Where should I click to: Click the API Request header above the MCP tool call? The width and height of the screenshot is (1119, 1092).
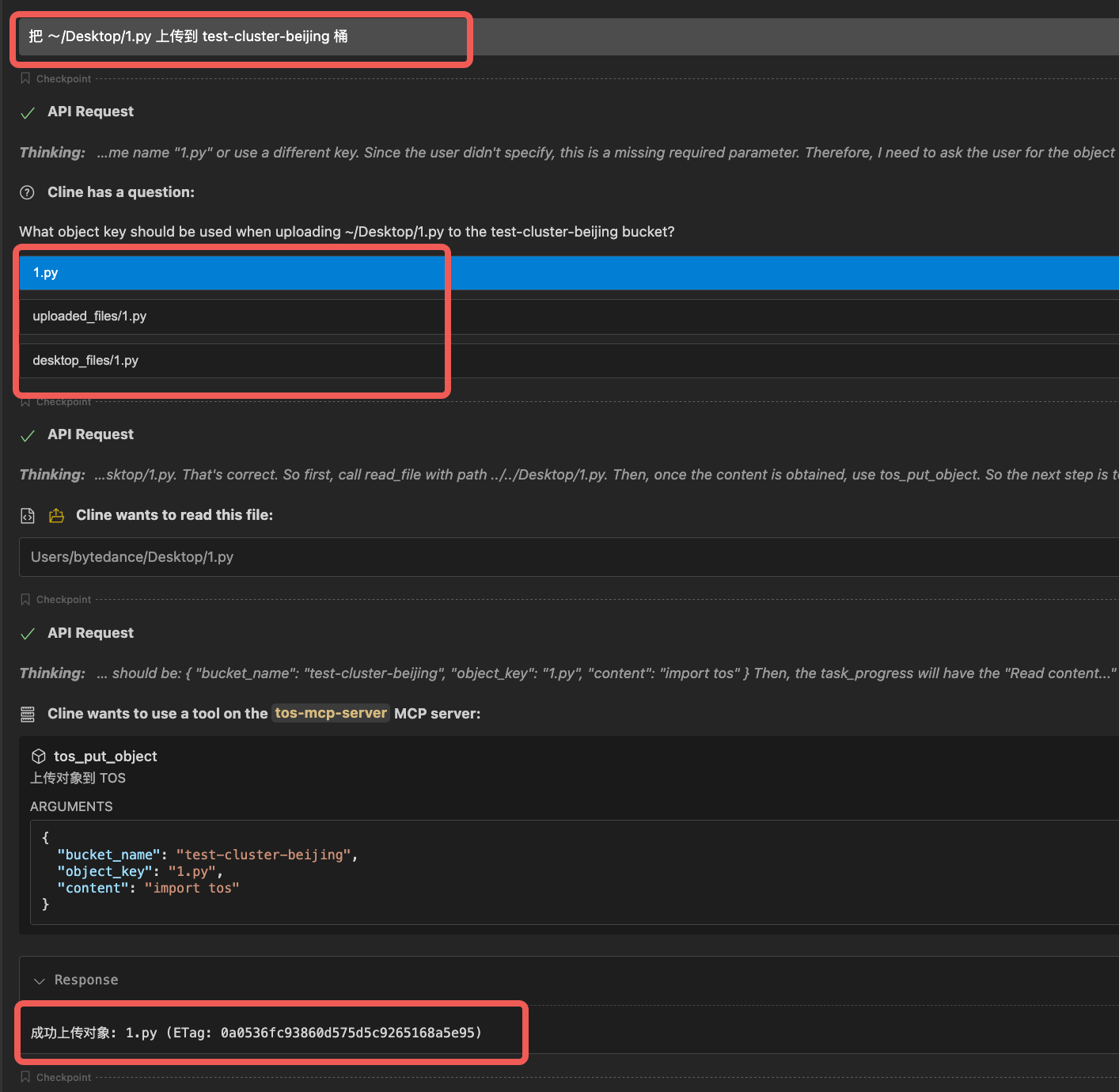90,633
